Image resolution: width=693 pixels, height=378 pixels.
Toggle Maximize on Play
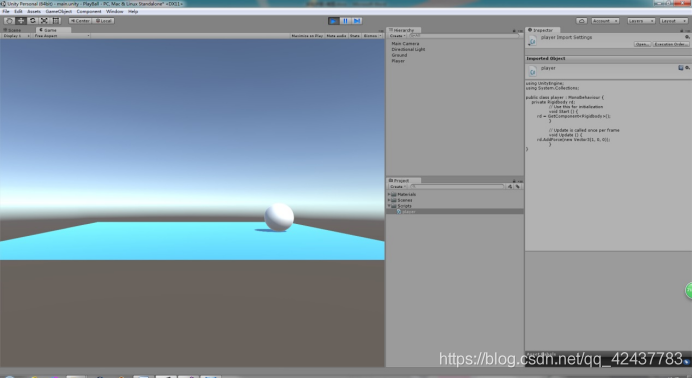(x=307, y=36)
